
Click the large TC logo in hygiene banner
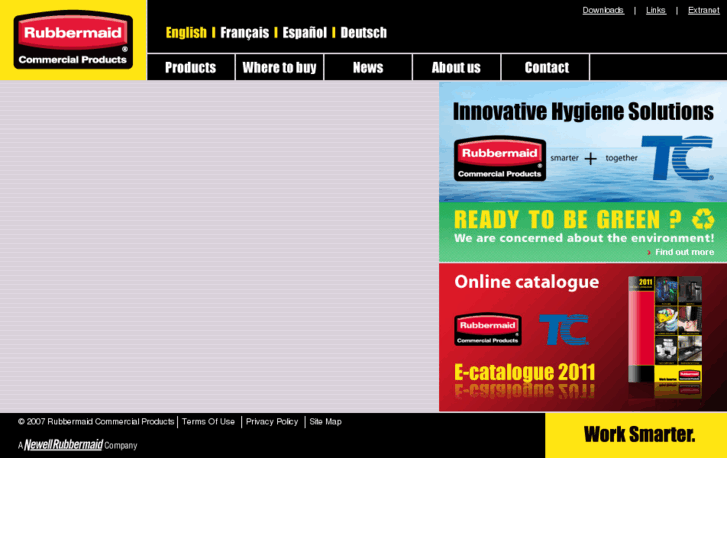pos(677,158)
